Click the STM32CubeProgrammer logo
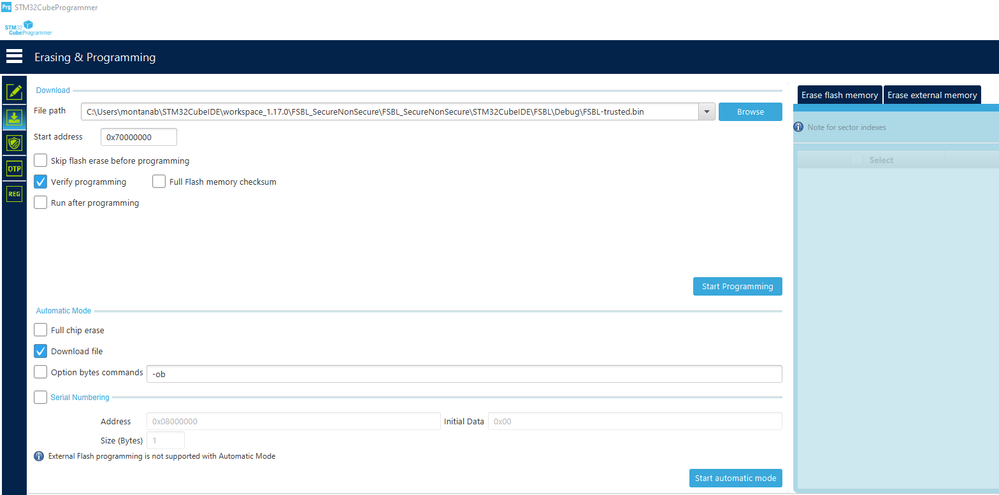Image resolution: width=999 pixels, height=495 pixels. 28,28
